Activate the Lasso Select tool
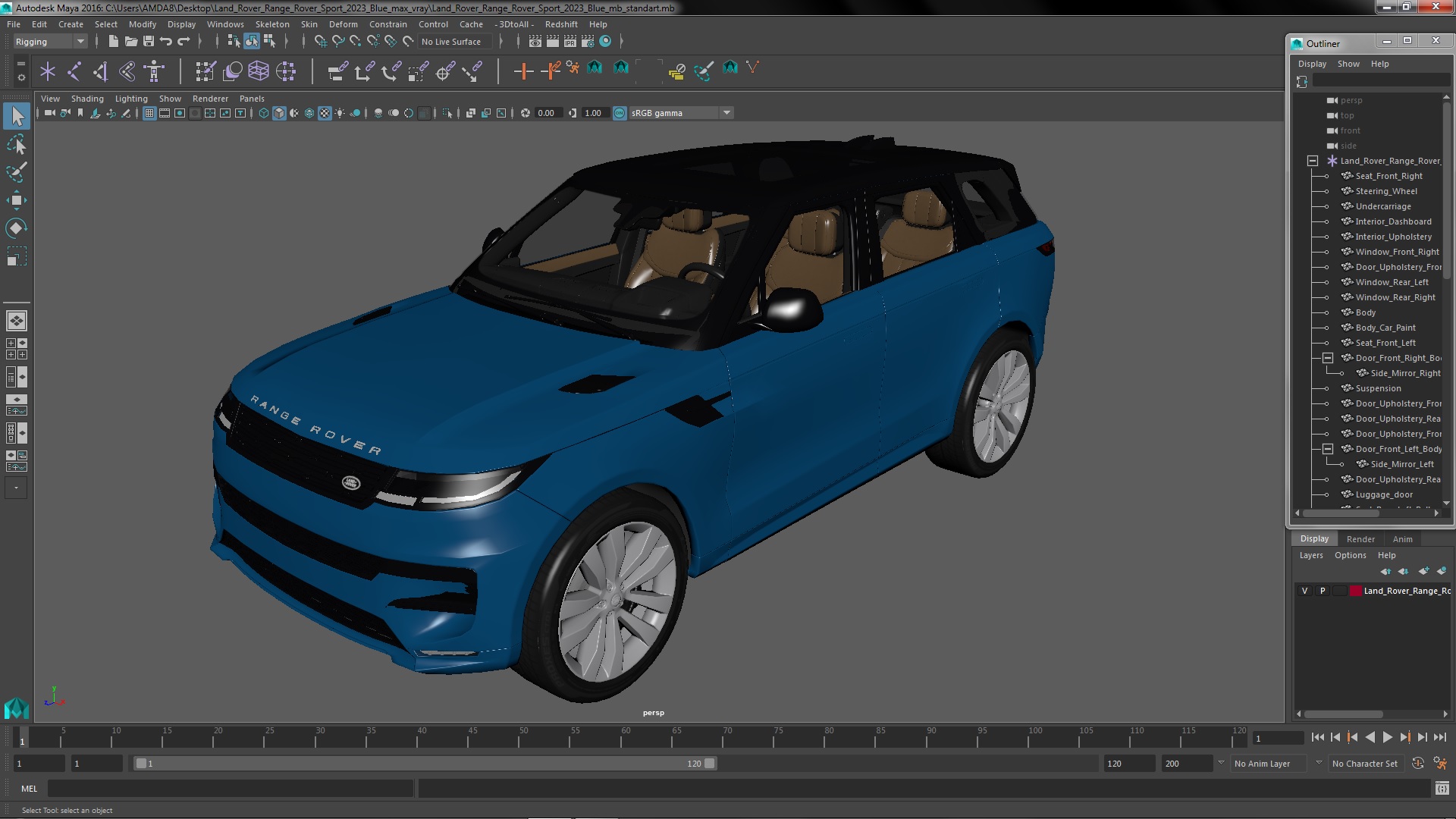 (x=17, y=144)
